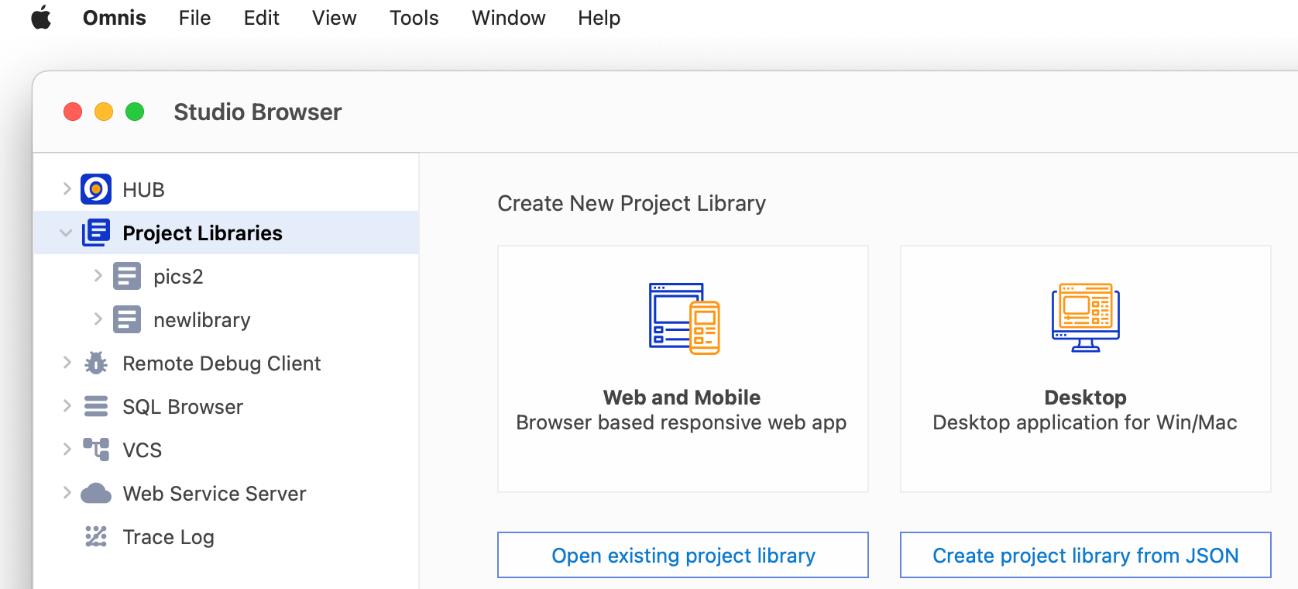Click the Trace Log icon
Viewport: 1298px width, 589px height.
(x=96, y=537)
